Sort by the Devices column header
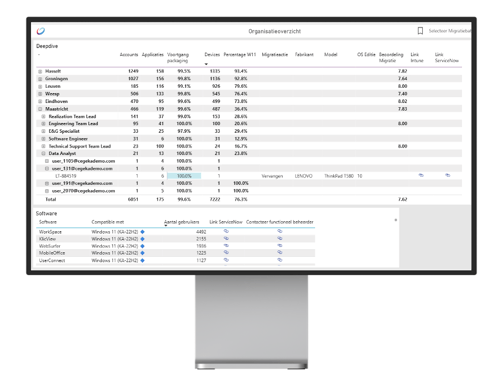 click(212, 55)
